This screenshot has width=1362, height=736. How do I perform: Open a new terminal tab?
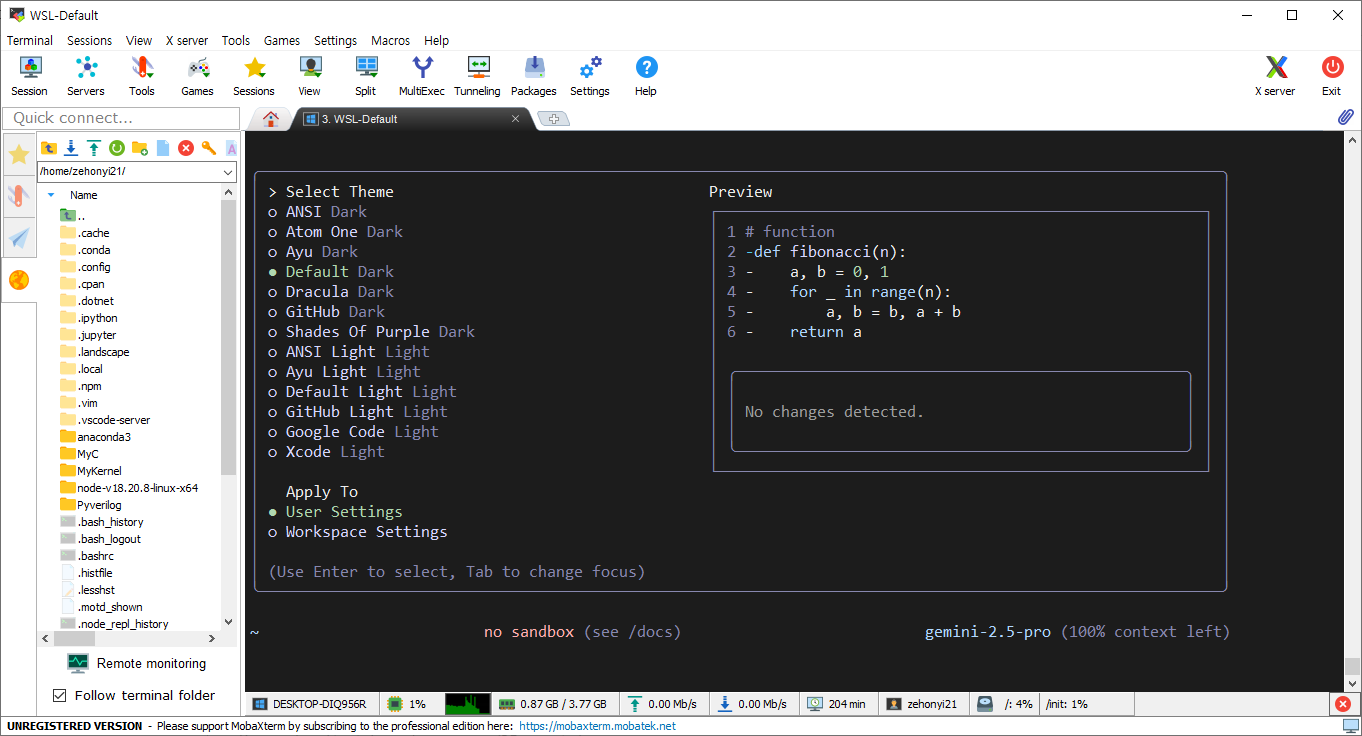pos(553,119)
